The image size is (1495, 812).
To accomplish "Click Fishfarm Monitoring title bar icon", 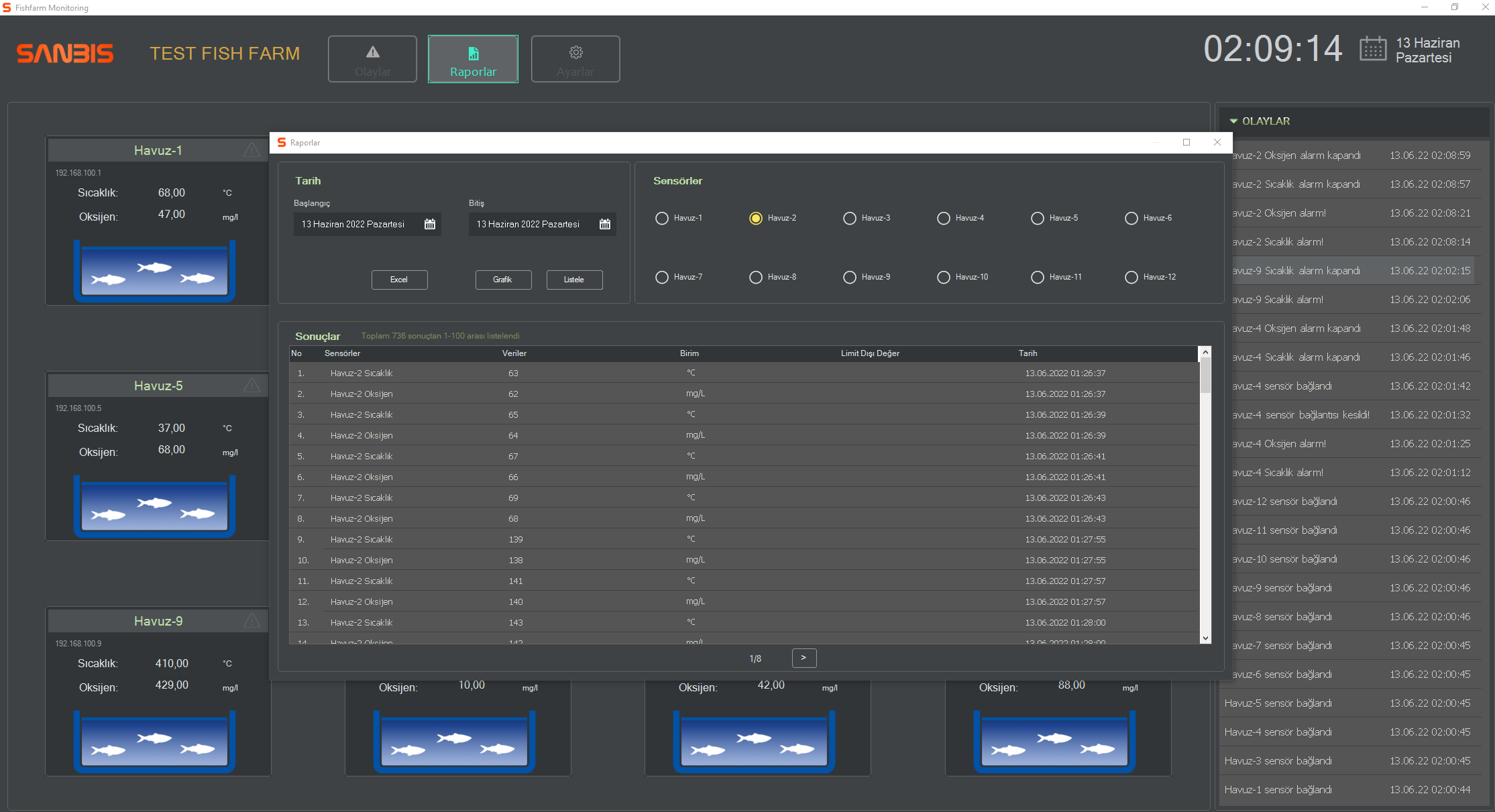I will tap(7, 7).
